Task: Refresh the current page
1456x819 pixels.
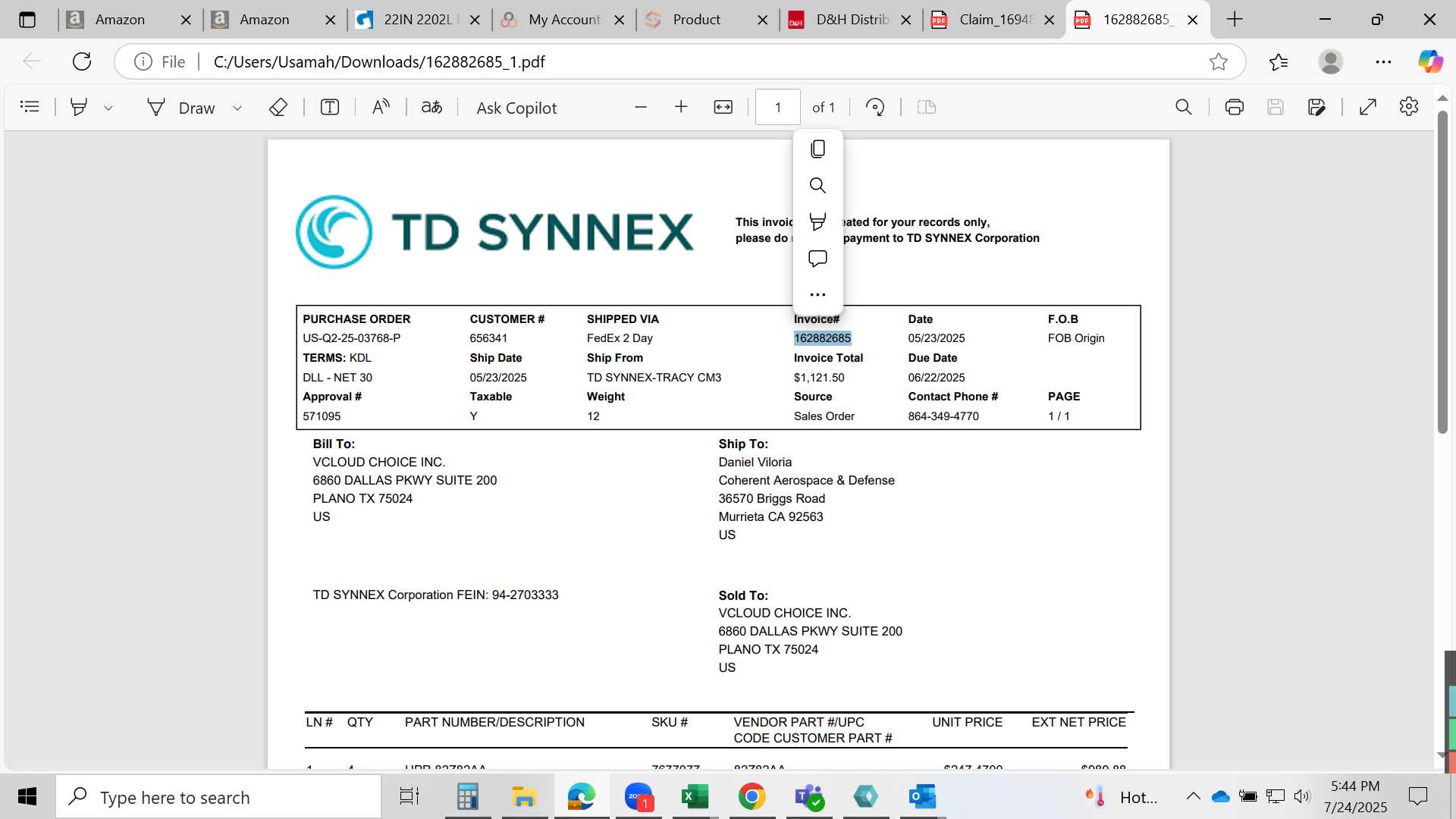Action: tap(82, 61)
